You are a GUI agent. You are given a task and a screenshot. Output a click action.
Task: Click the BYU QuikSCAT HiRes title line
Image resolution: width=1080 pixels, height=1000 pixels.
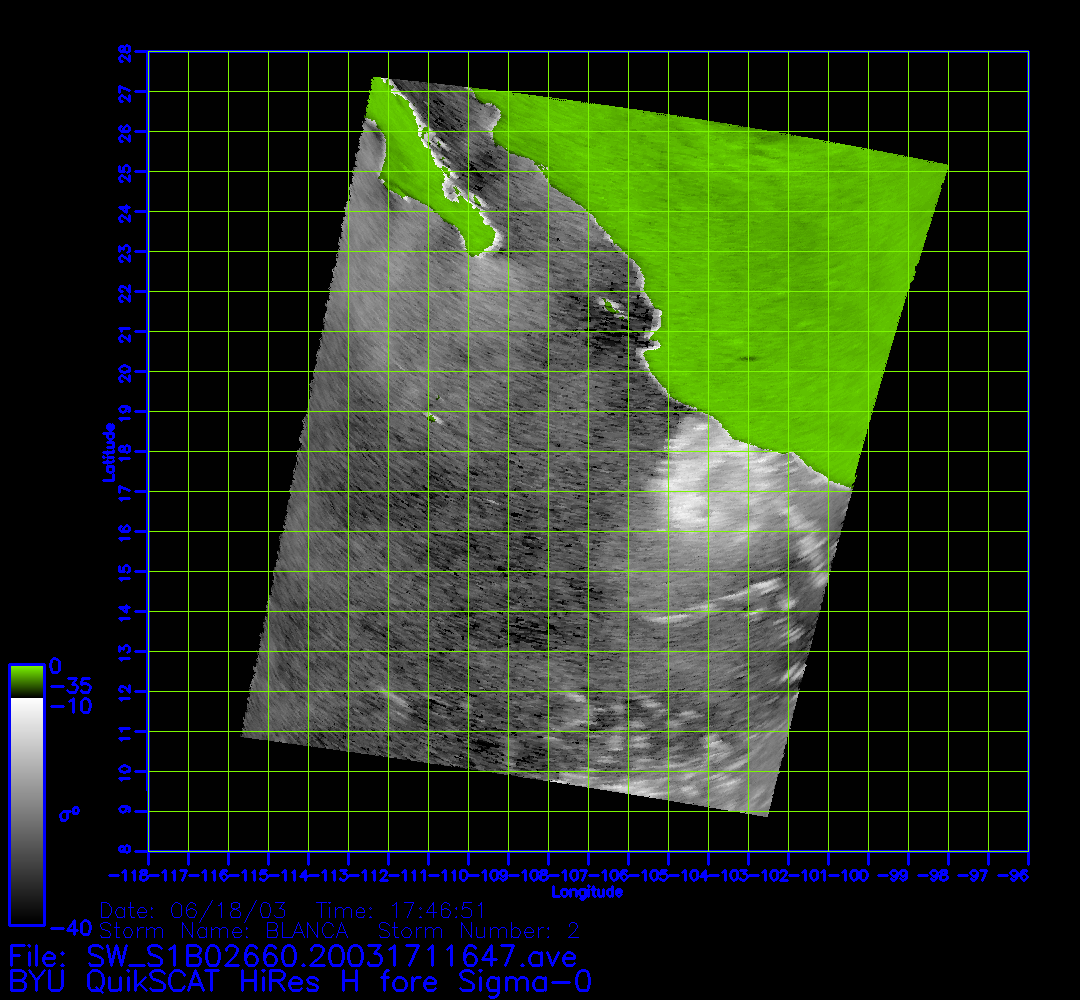[300, 981]
